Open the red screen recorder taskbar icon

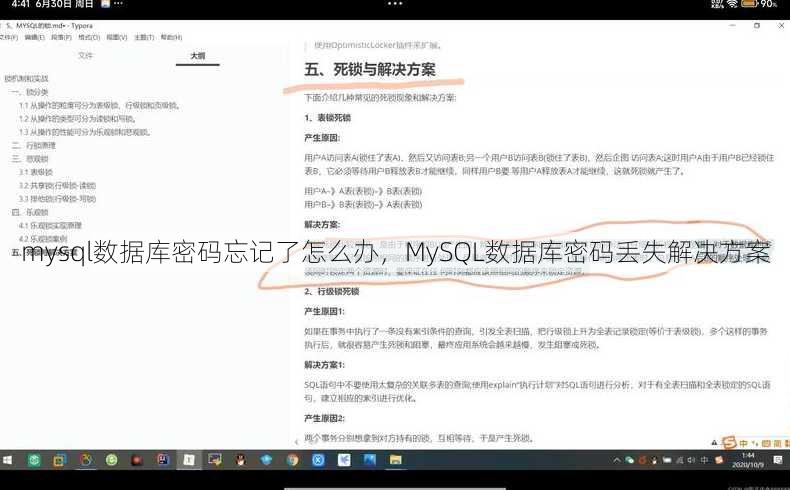click(137, 460)
